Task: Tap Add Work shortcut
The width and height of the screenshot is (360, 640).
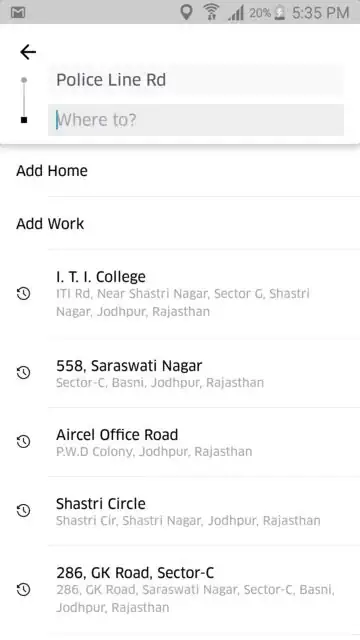Action: pyautogui.click(x=180, y=223)
